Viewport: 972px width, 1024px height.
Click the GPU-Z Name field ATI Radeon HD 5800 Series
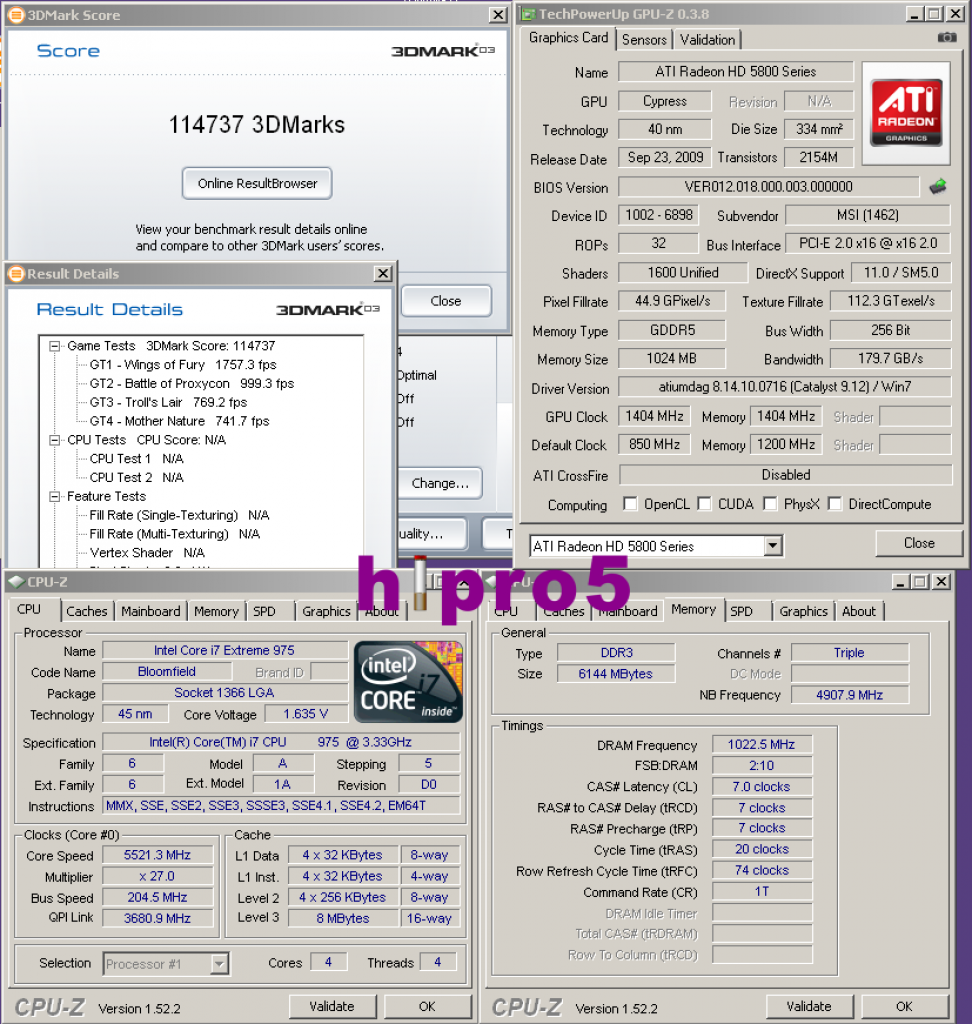coord(736,71)
